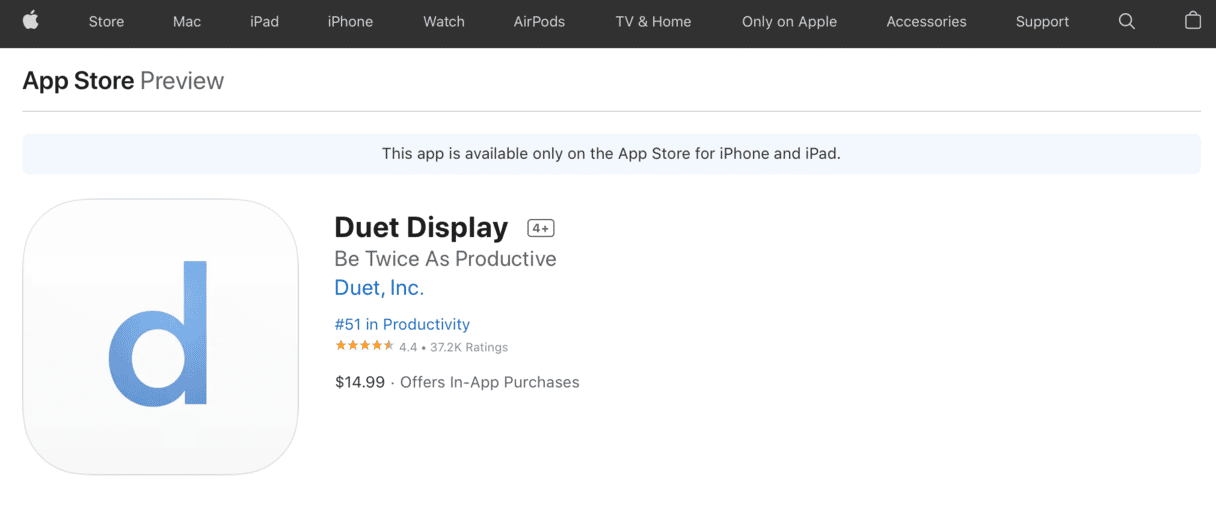The width and height of the screenshot is (1216, 509).
Task: Go to the iPad section
Action: 264,21
